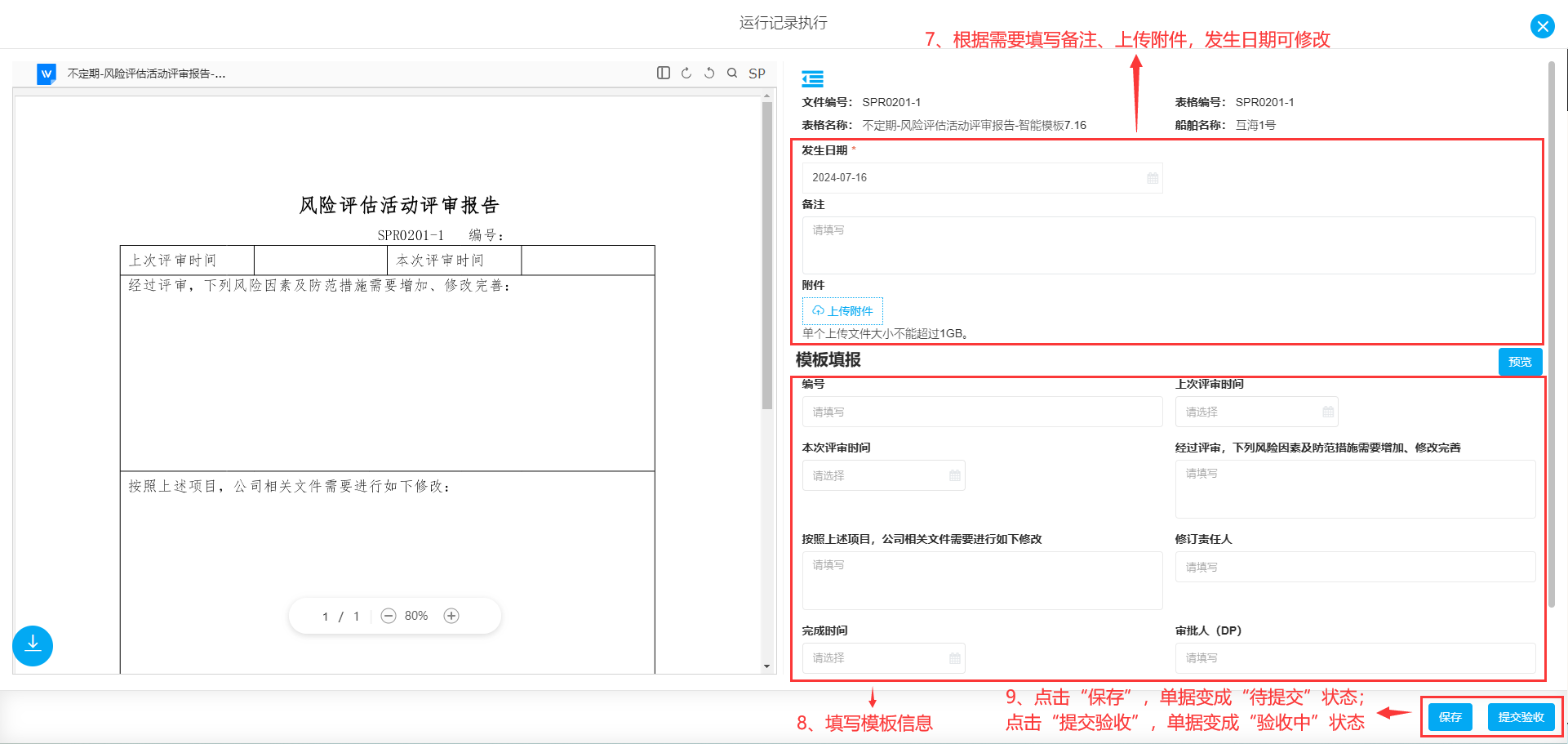Toggle the document sidebar panel icon
This screenshot has width=1568, height=744.
(x=664, y=73)
